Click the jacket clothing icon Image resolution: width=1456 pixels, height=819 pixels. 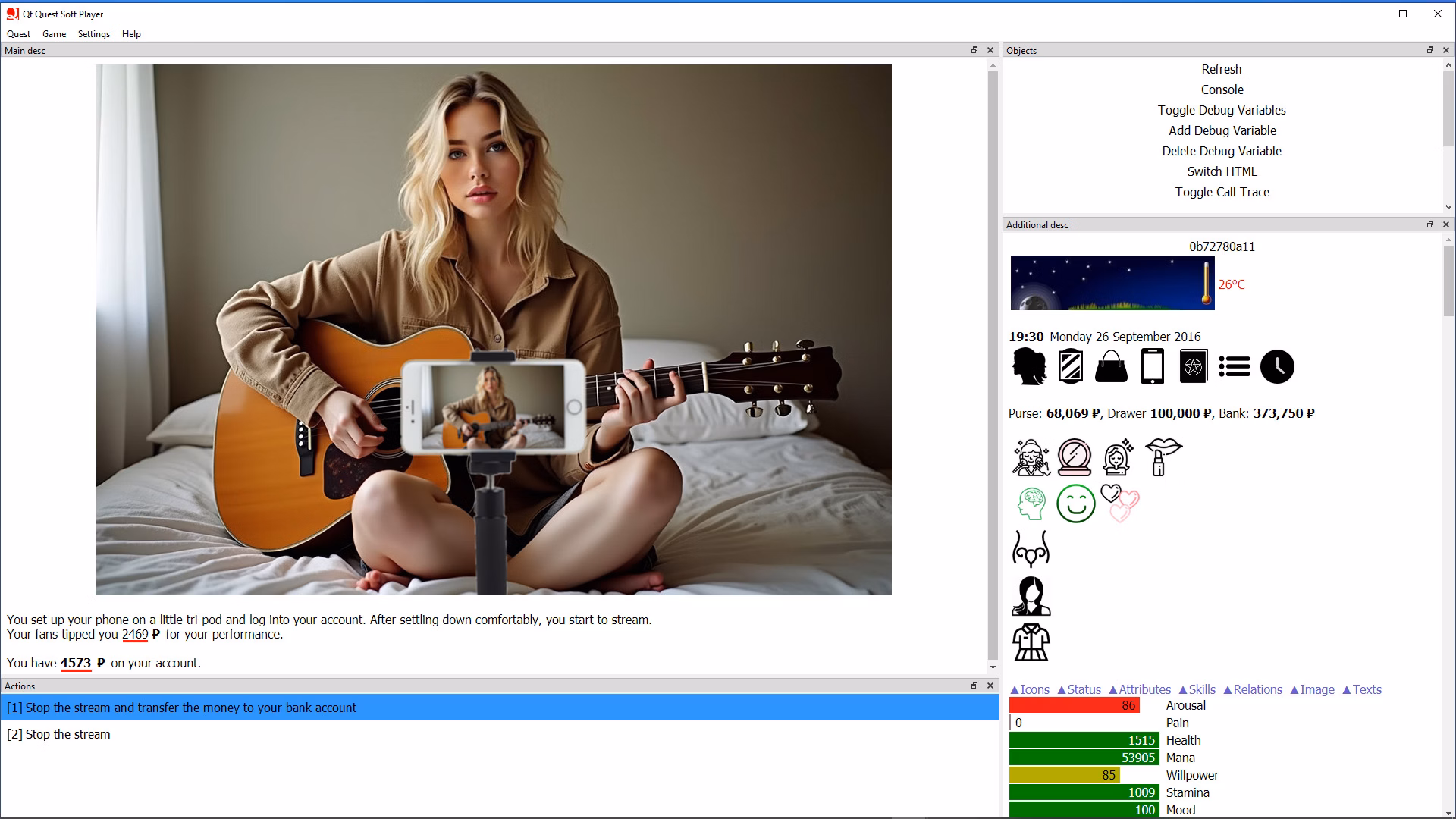click(1031, 642)
